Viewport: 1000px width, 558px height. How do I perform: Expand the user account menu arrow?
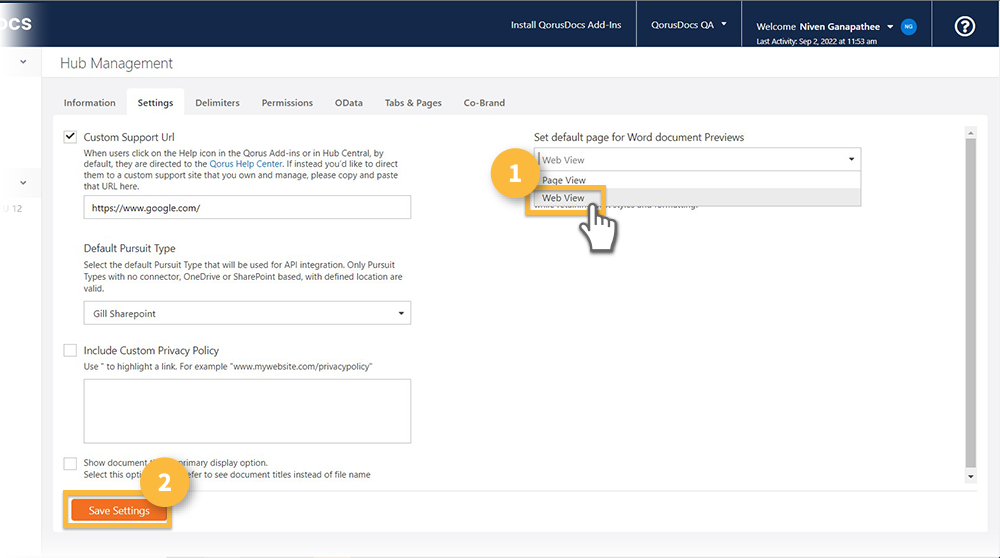[x=890, y=27]
